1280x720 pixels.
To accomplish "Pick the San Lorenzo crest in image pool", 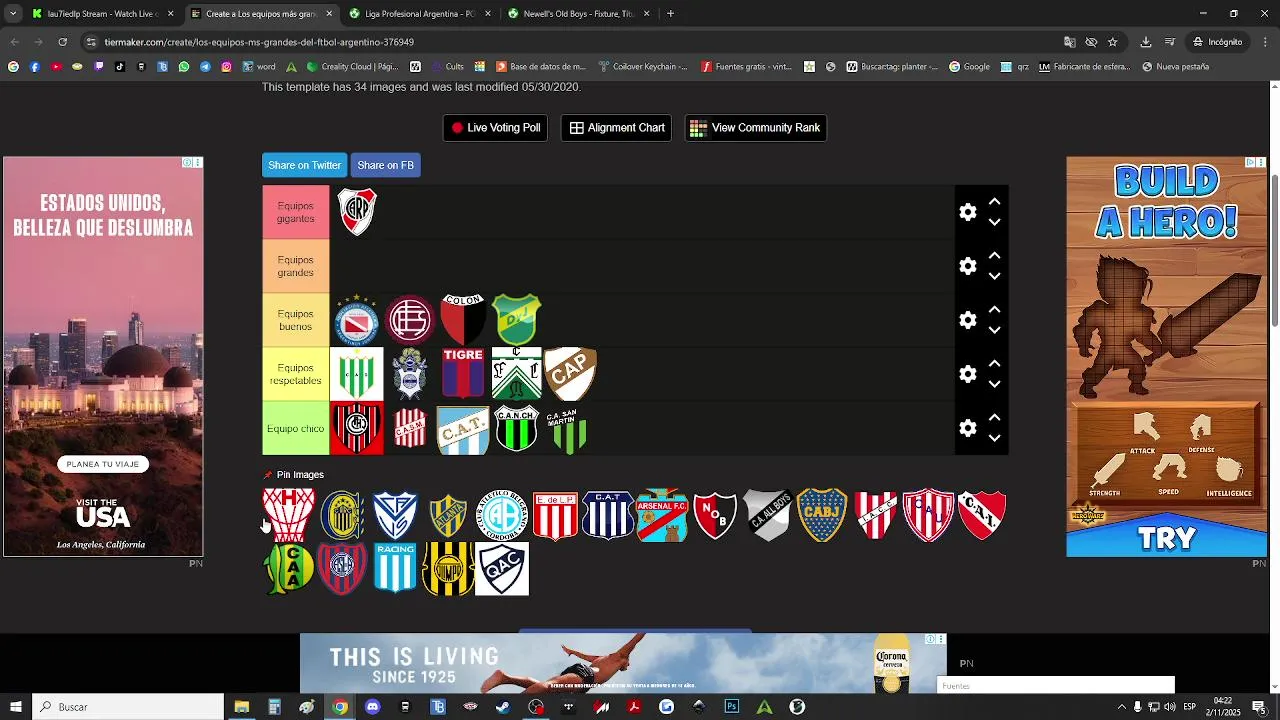I will pyautogui.click(x=342, y=569).
